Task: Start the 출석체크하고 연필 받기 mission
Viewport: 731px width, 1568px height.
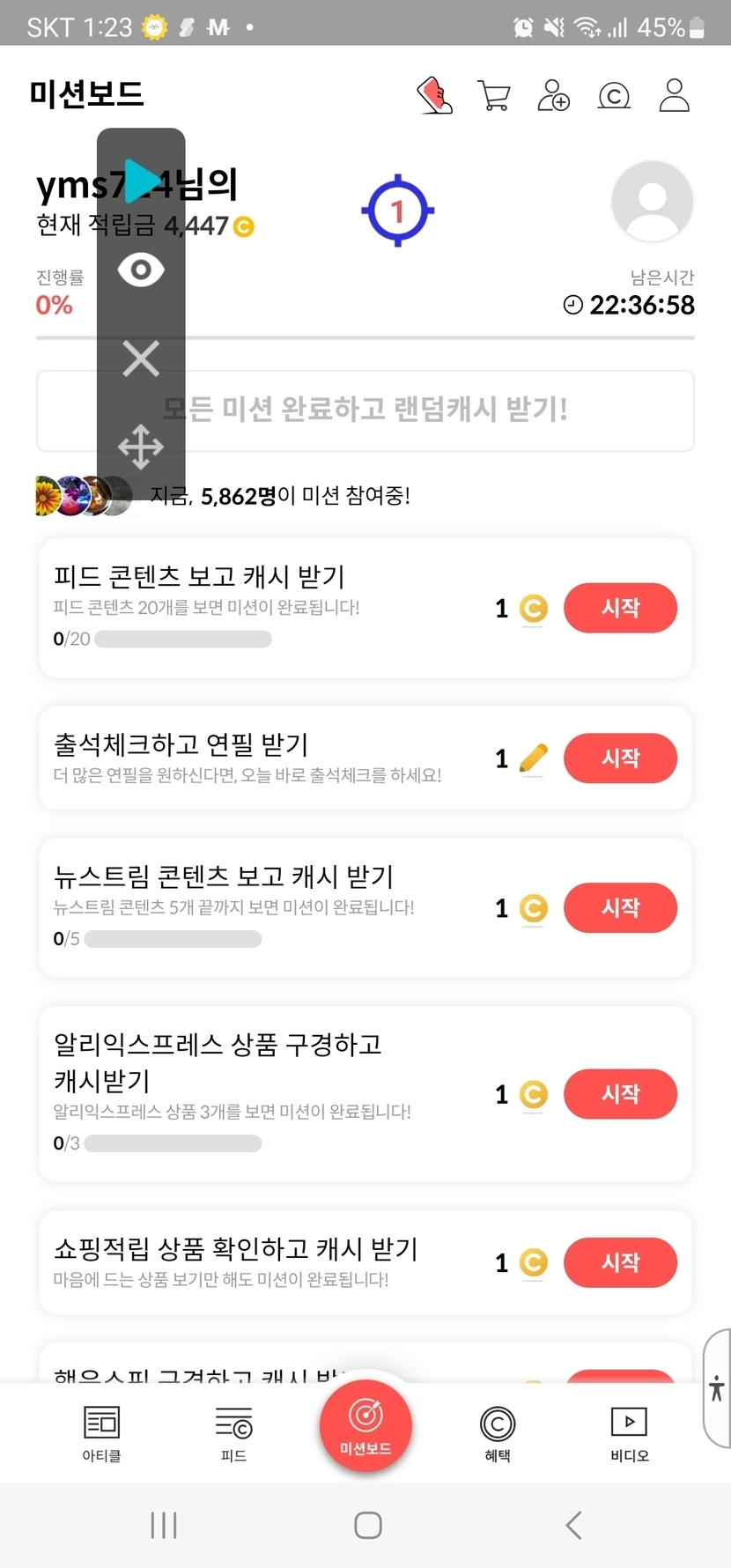Action: click(x=620, y=758)
